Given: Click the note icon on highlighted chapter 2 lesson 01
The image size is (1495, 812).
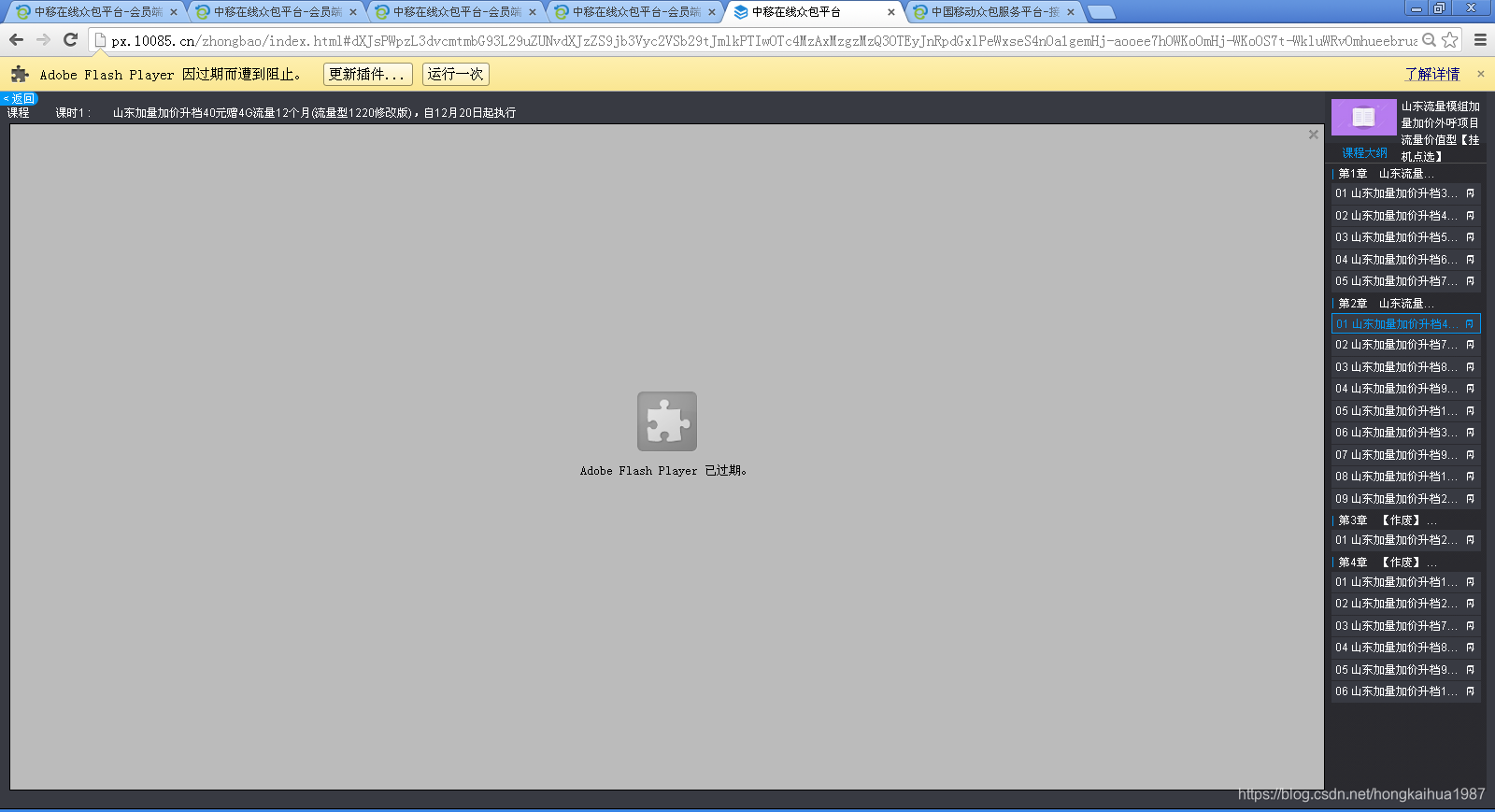Looking at the screenshot, I should [x=1470, y=324].
